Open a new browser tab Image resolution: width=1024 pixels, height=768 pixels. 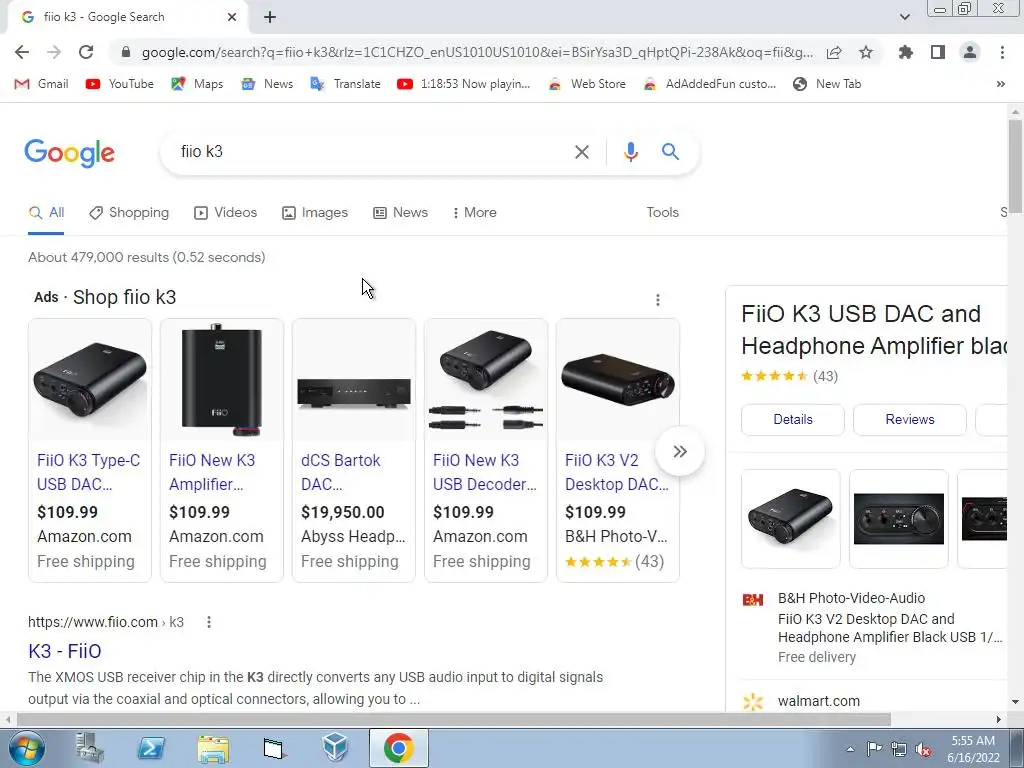(270, 17)
